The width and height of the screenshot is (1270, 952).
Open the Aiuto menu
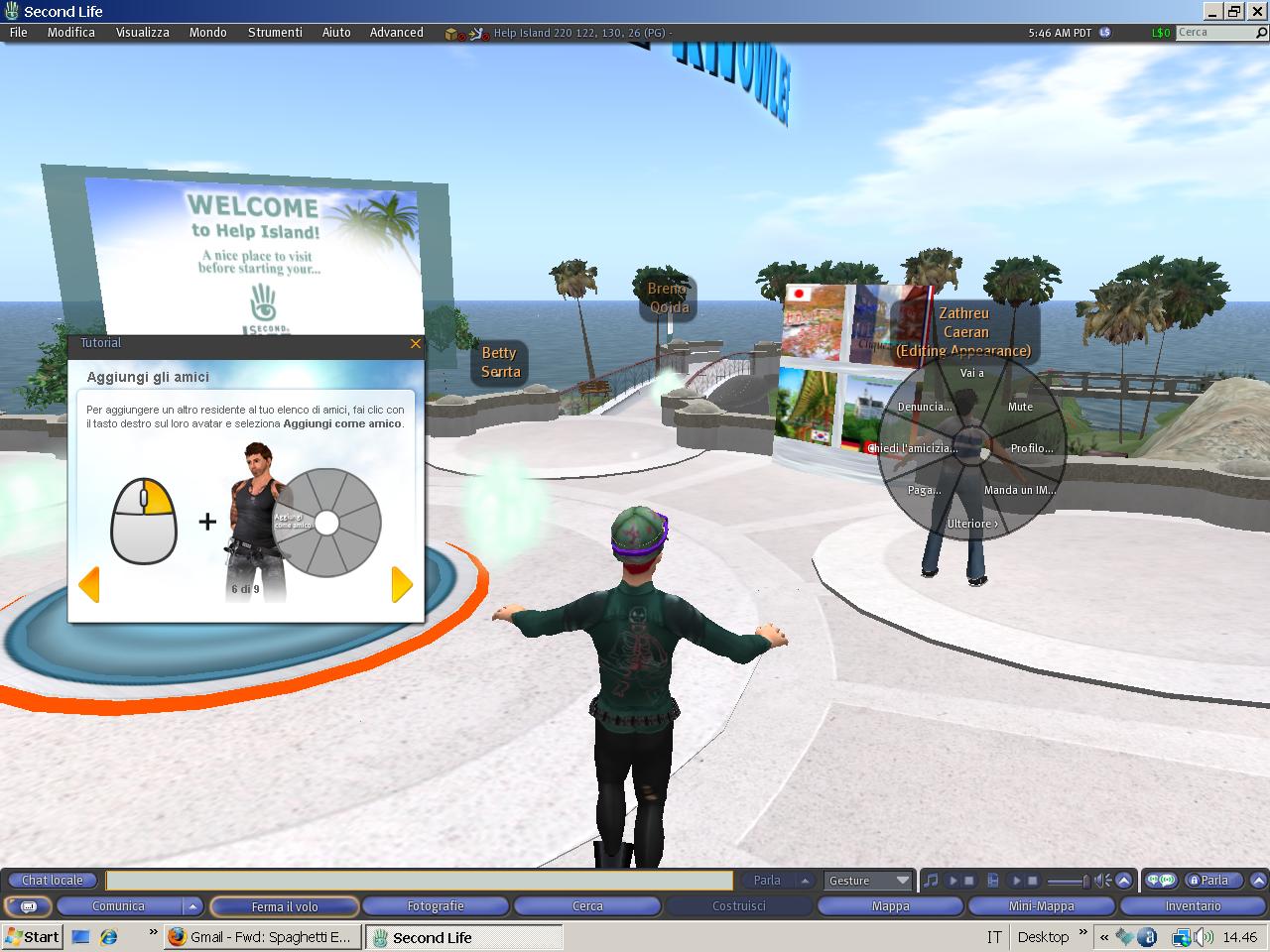click(x=336, y=33)
